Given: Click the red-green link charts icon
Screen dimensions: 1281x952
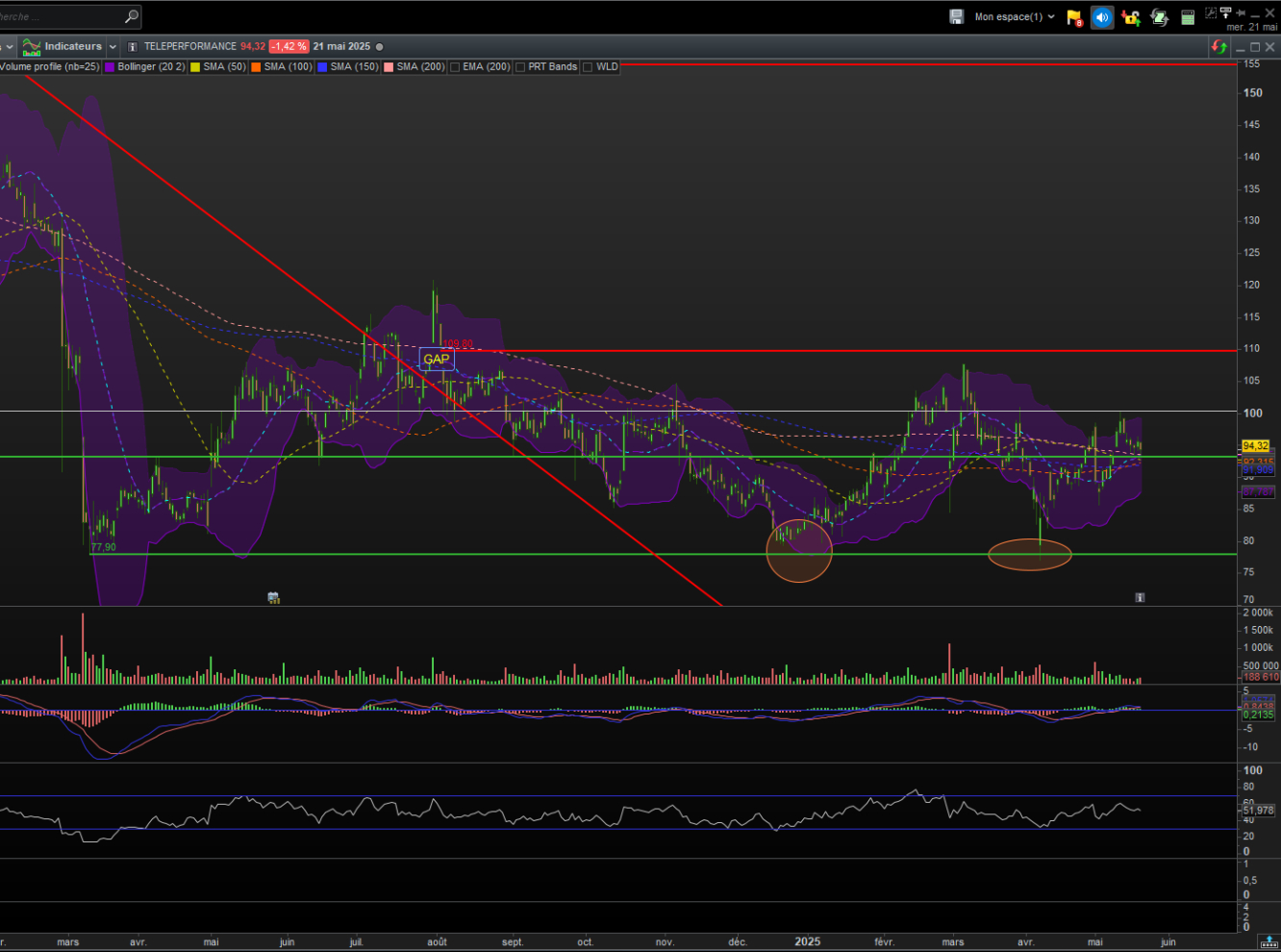Looking at the screenshot, I should click(1218, 46).
